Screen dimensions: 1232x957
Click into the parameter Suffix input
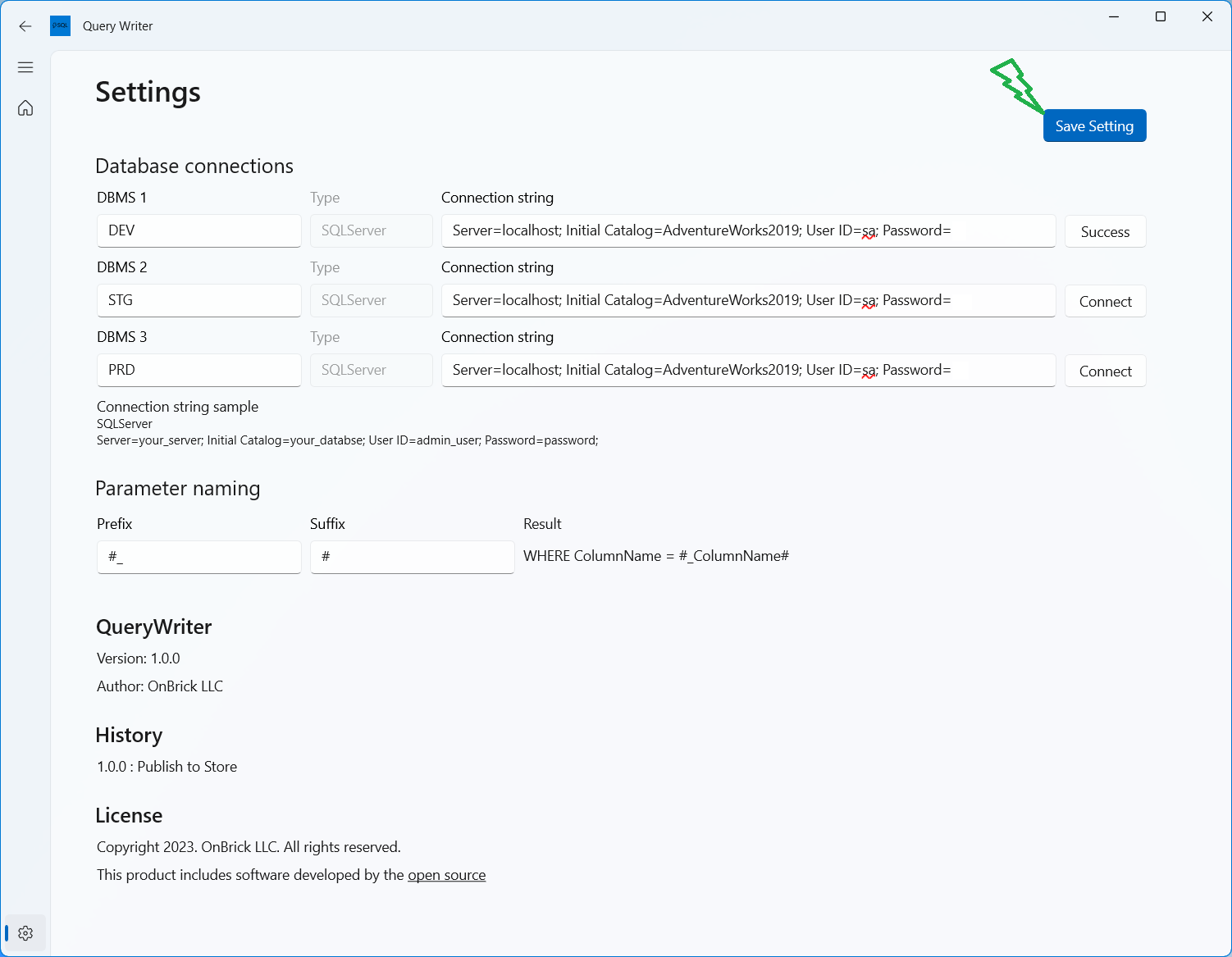point(412,557)
